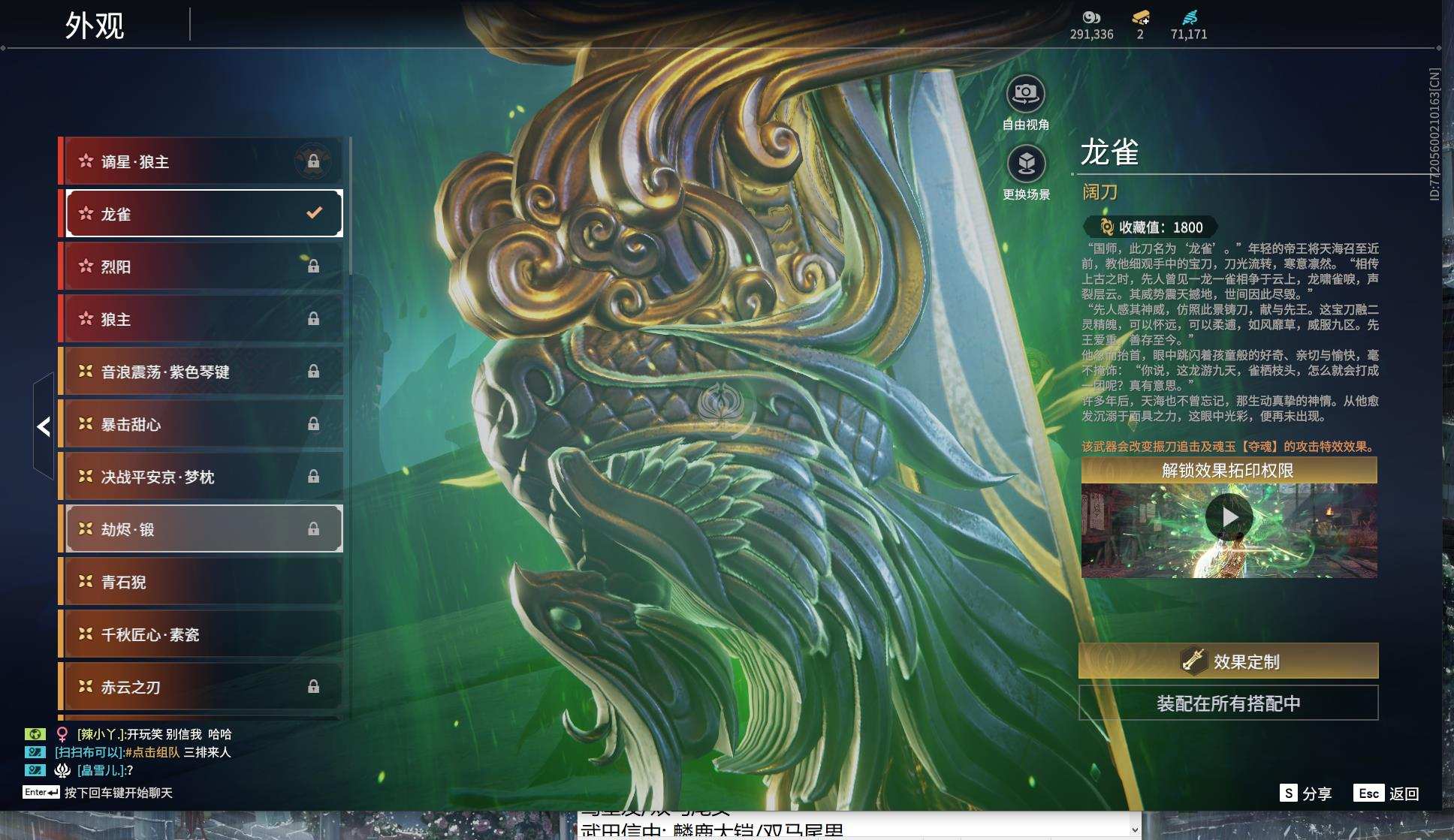Click the skin list scrollbar
This screenshot has width=1454, height=840.
[350, 206]
